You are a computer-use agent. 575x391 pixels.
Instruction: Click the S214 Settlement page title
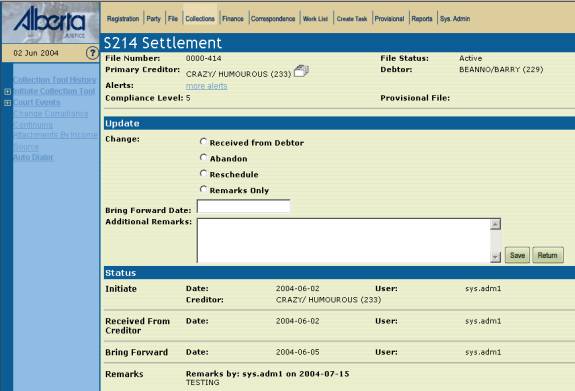click(163, 43)
